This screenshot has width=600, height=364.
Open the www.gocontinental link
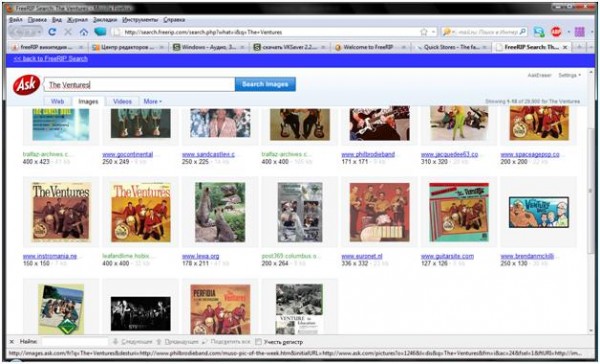(x=128, y=154)
